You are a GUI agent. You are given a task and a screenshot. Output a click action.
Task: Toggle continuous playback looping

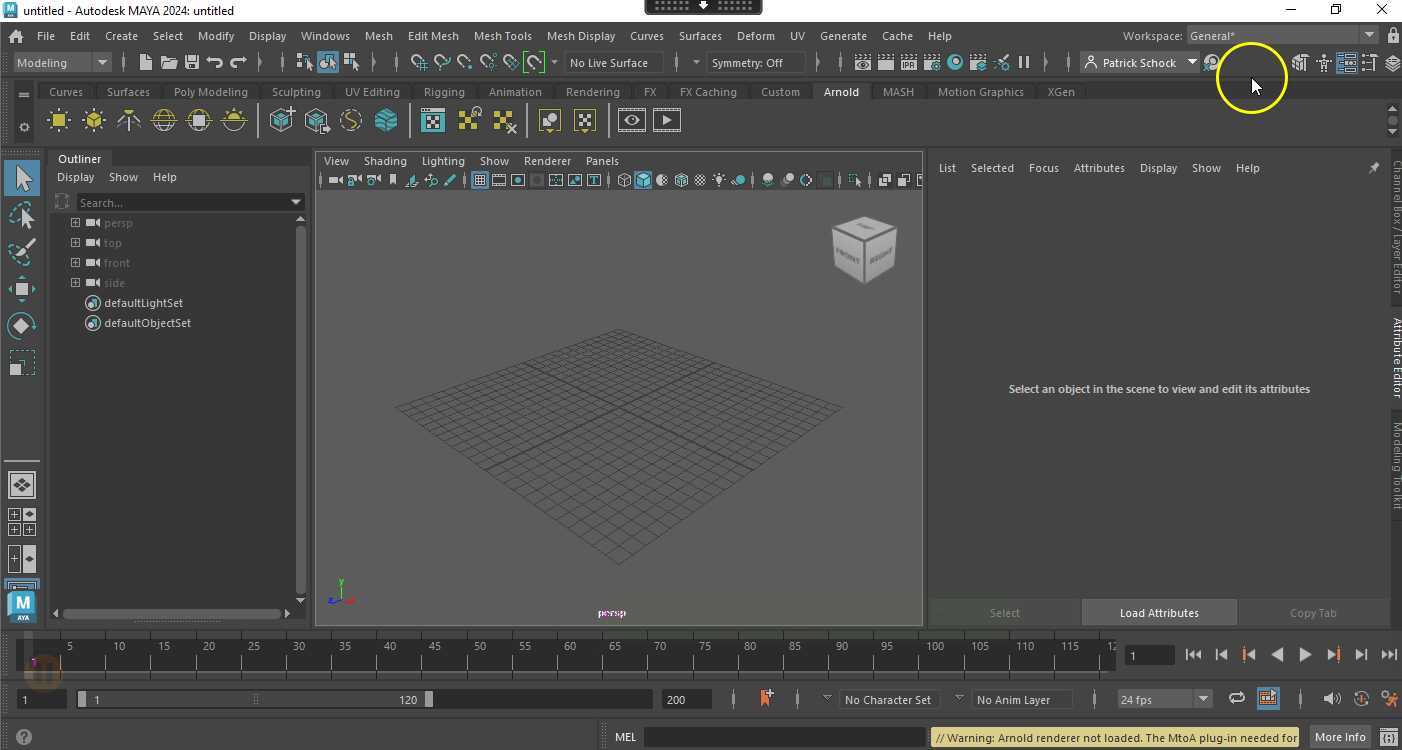pos(1237,698)
